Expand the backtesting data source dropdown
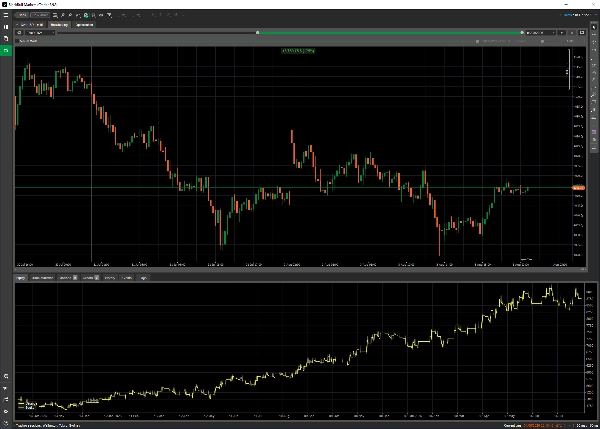The image size is (600, 429). 40,33
